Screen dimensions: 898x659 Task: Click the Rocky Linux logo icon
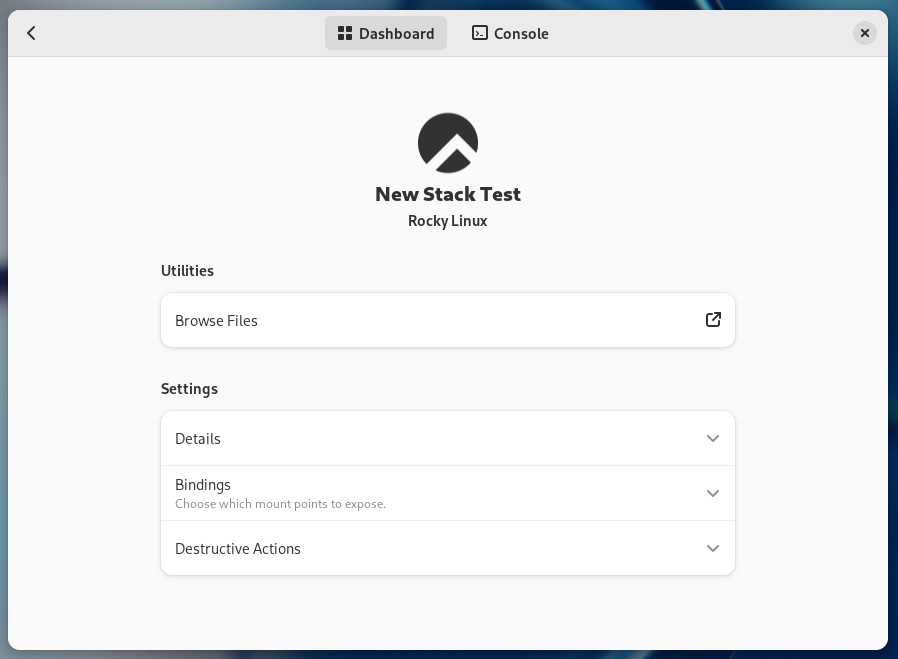coord(448,143)
